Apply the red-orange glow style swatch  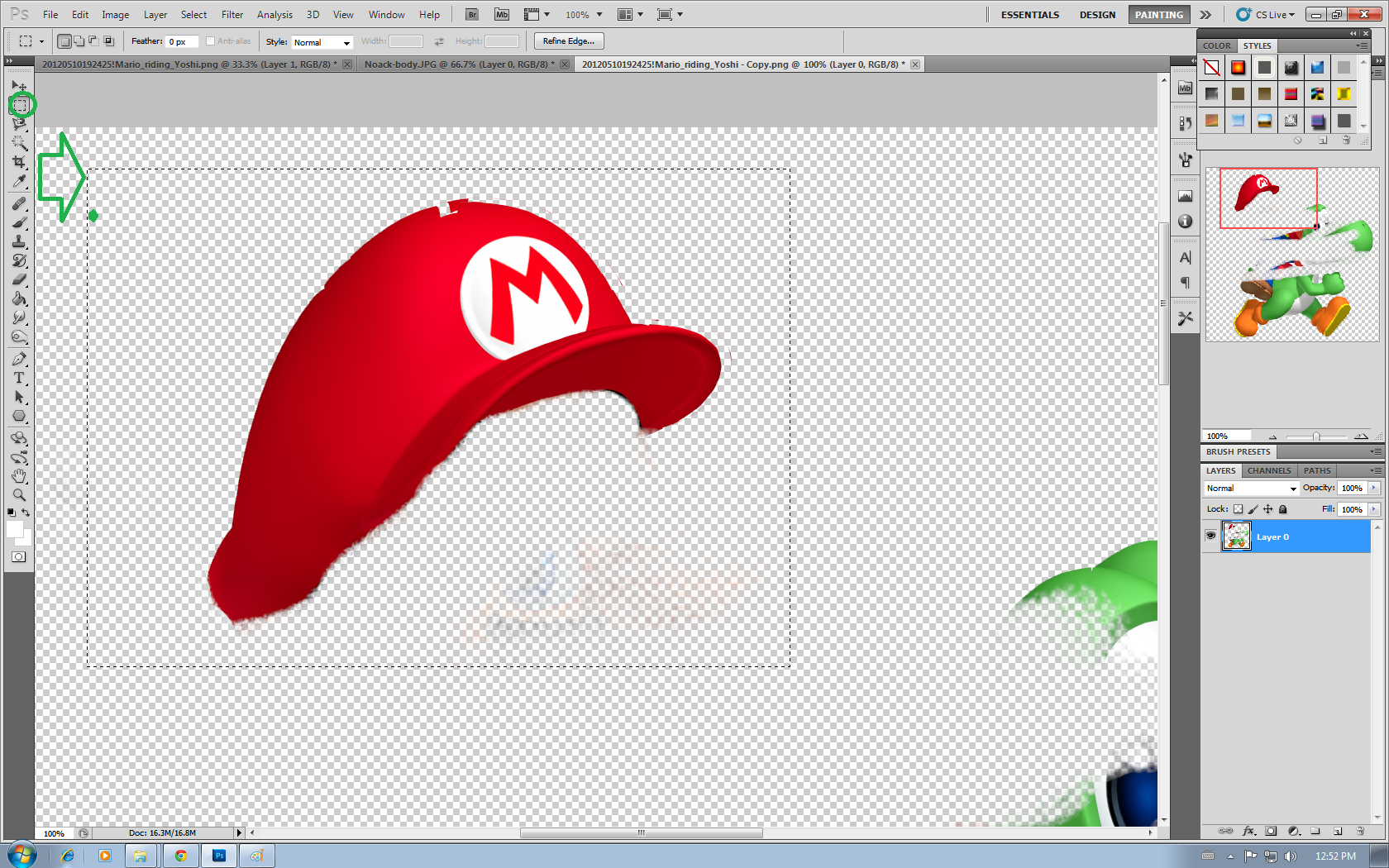click(x=1238, y=68)
